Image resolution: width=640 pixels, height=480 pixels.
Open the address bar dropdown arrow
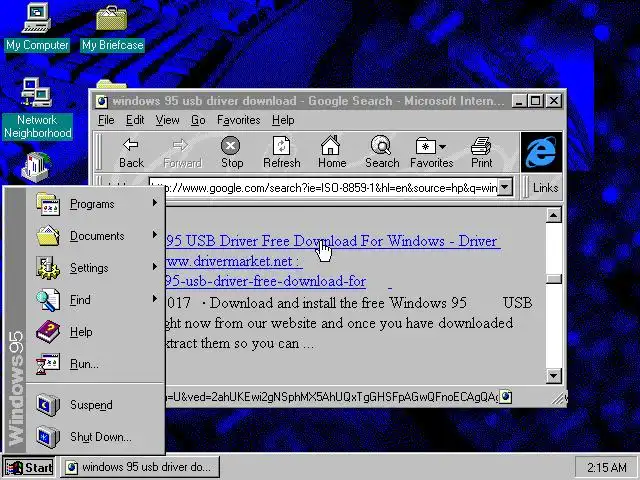505,188
